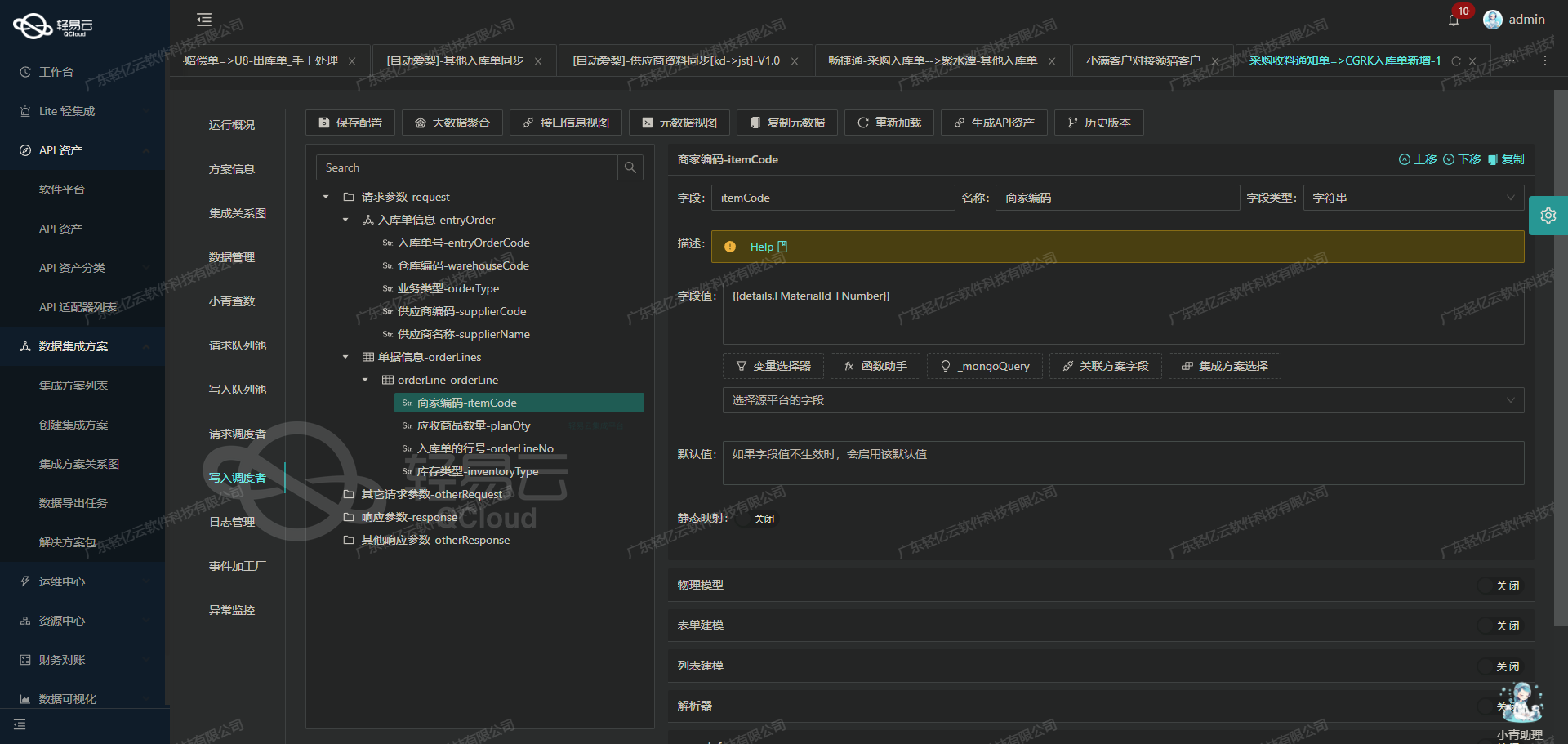Image resolution: width=1568 pixels, height=744 pixels.
Task: Click the 小青助理 assistant avatar
Action: (x=1521, y=704)
